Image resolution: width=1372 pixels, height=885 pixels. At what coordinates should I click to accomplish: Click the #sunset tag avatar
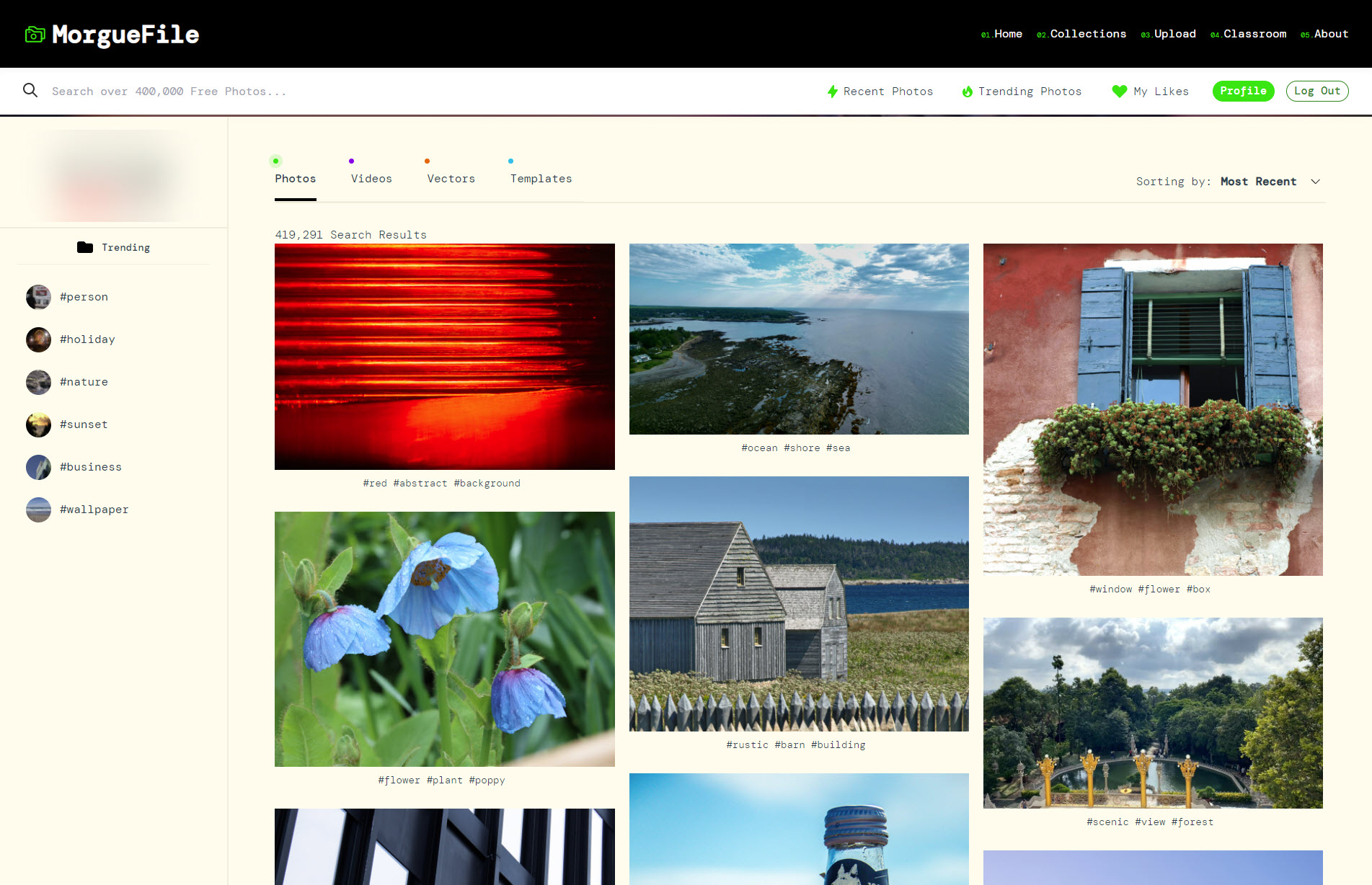[x=39, y=424]
